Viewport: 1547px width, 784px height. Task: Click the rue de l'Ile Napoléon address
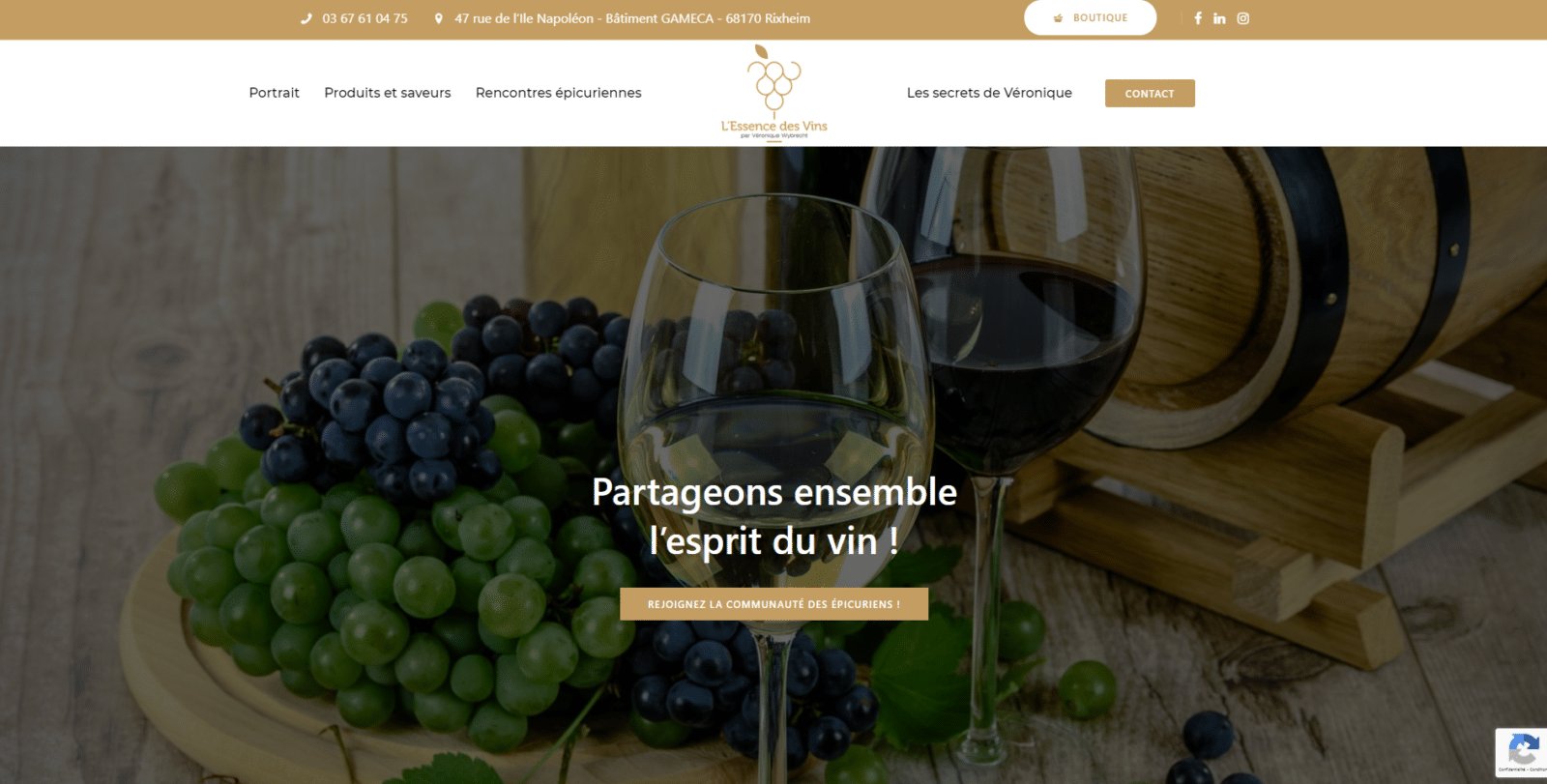pyautogui.click(x=632, y=18)
